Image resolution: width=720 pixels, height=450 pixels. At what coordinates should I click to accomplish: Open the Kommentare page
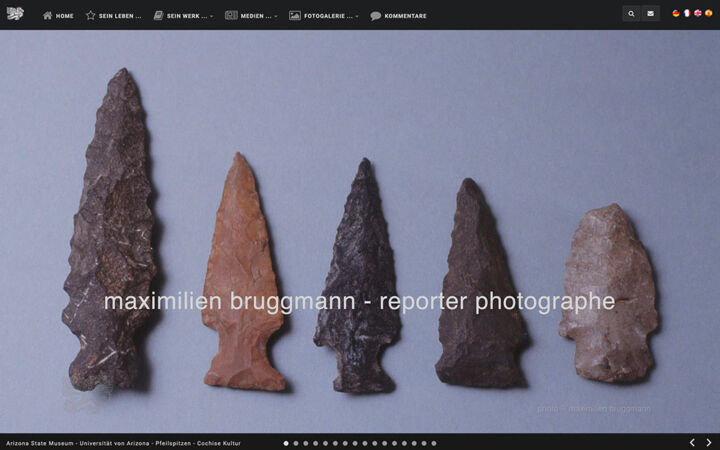398,15
